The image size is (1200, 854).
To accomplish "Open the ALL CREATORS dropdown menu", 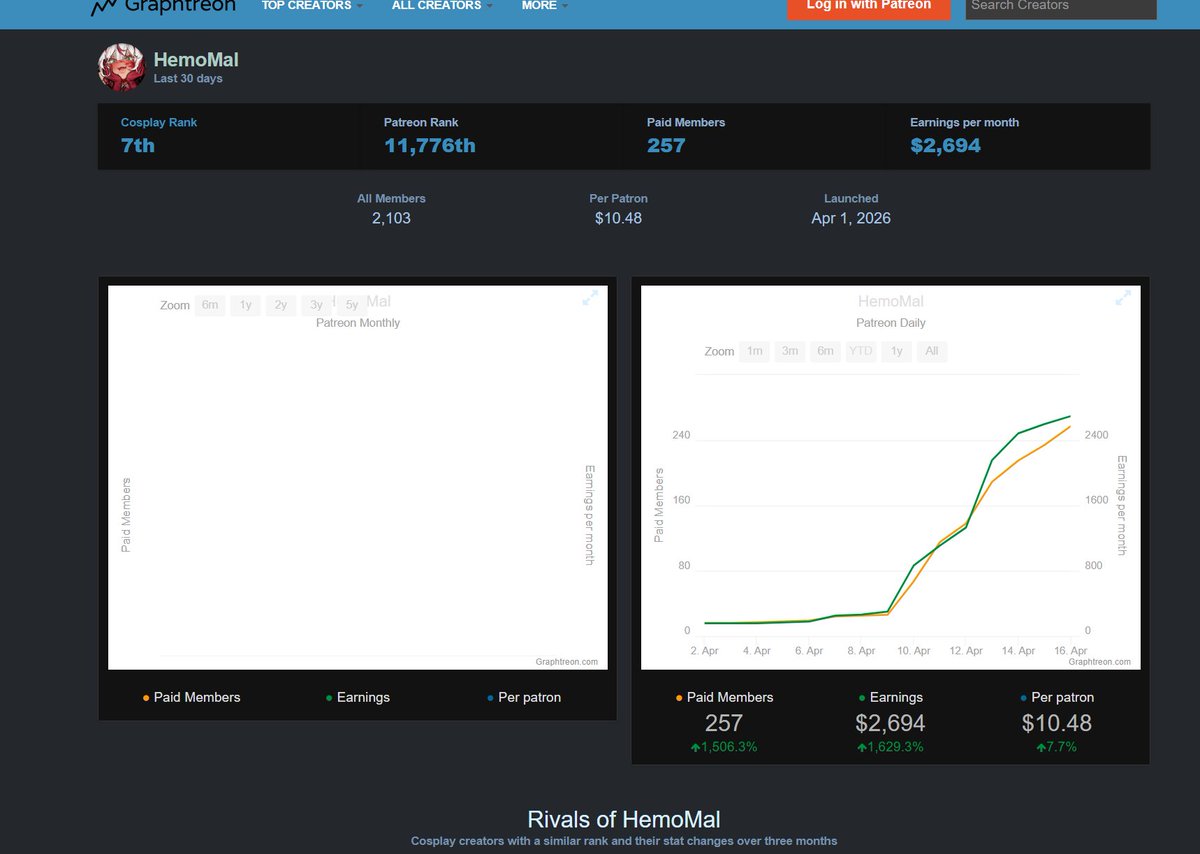I will pyautogui.click(x=442, y=6).
